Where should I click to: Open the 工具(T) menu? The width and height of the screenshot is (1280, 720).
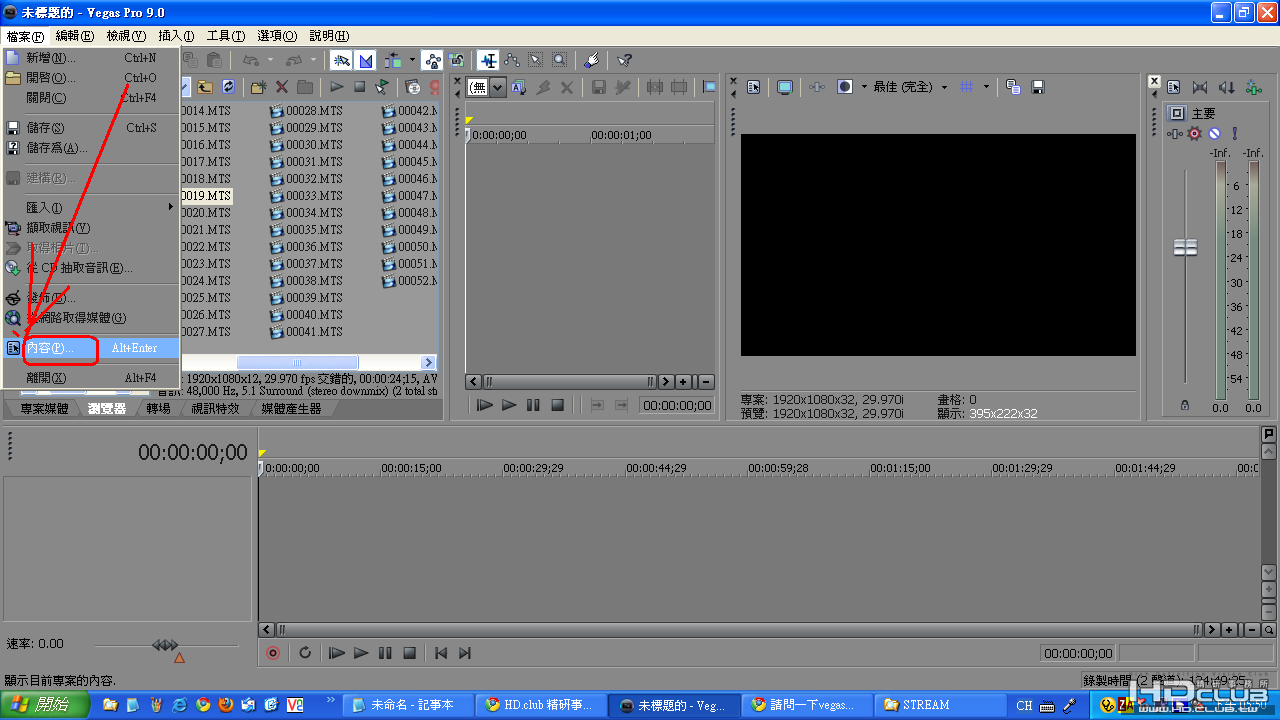tap(226, 36)
